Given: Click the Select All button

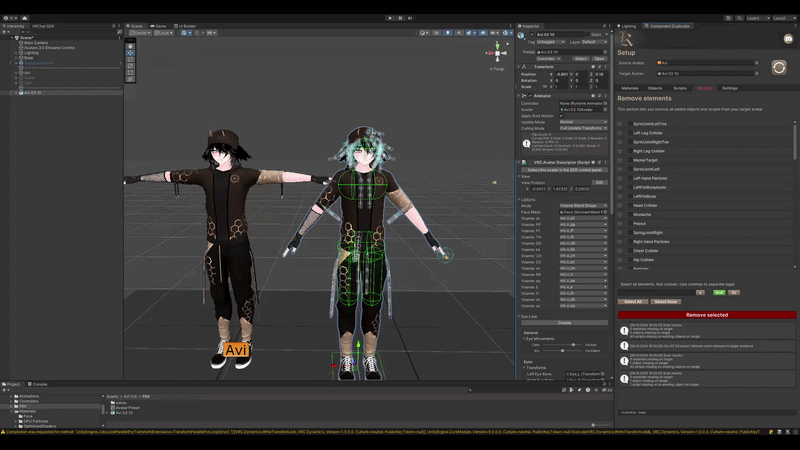Looking at the screenshot, I should click(x=633, y=302).
